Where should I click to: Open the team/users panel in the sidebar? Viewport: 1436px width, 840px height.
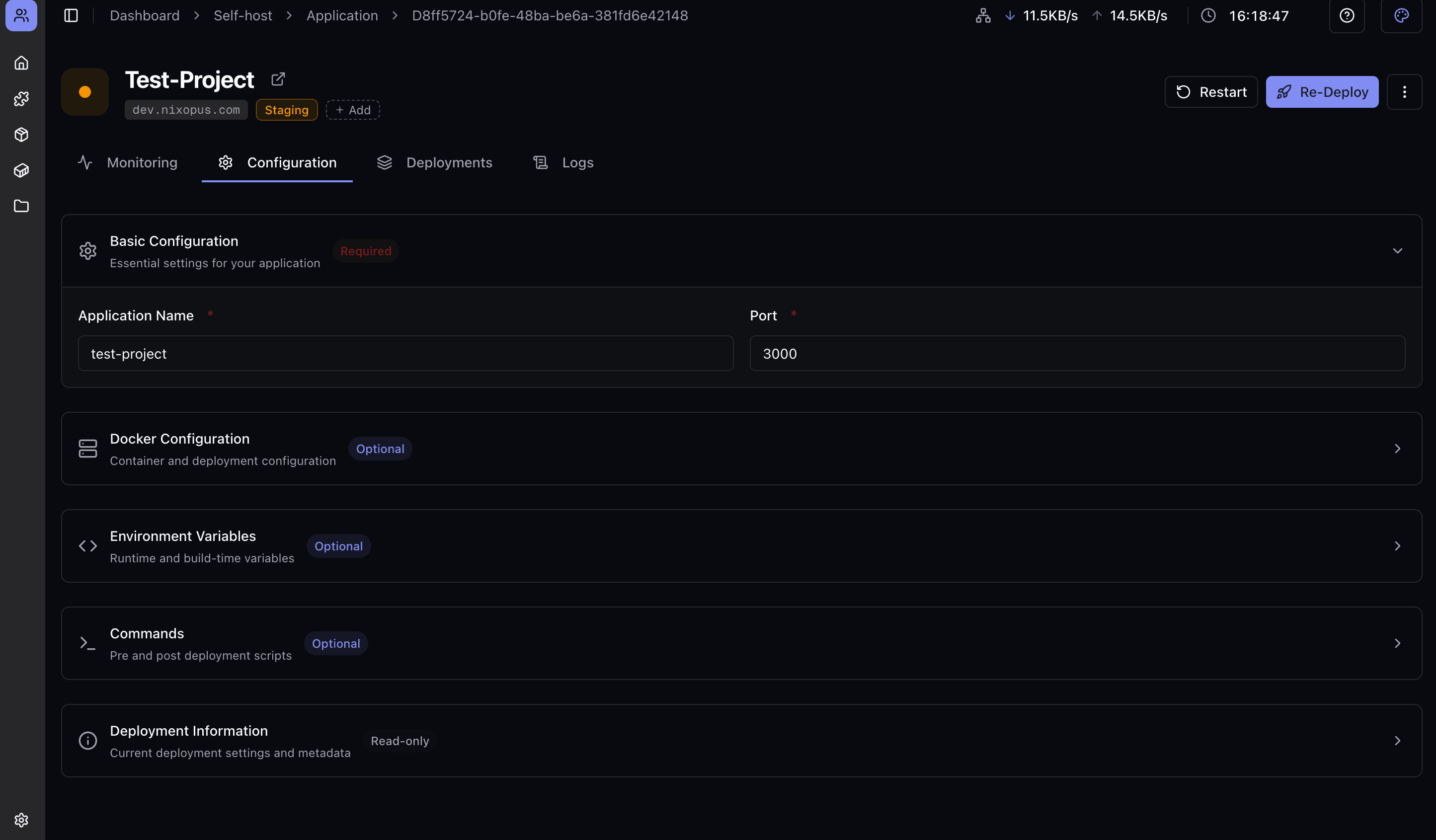pos(21,16)
